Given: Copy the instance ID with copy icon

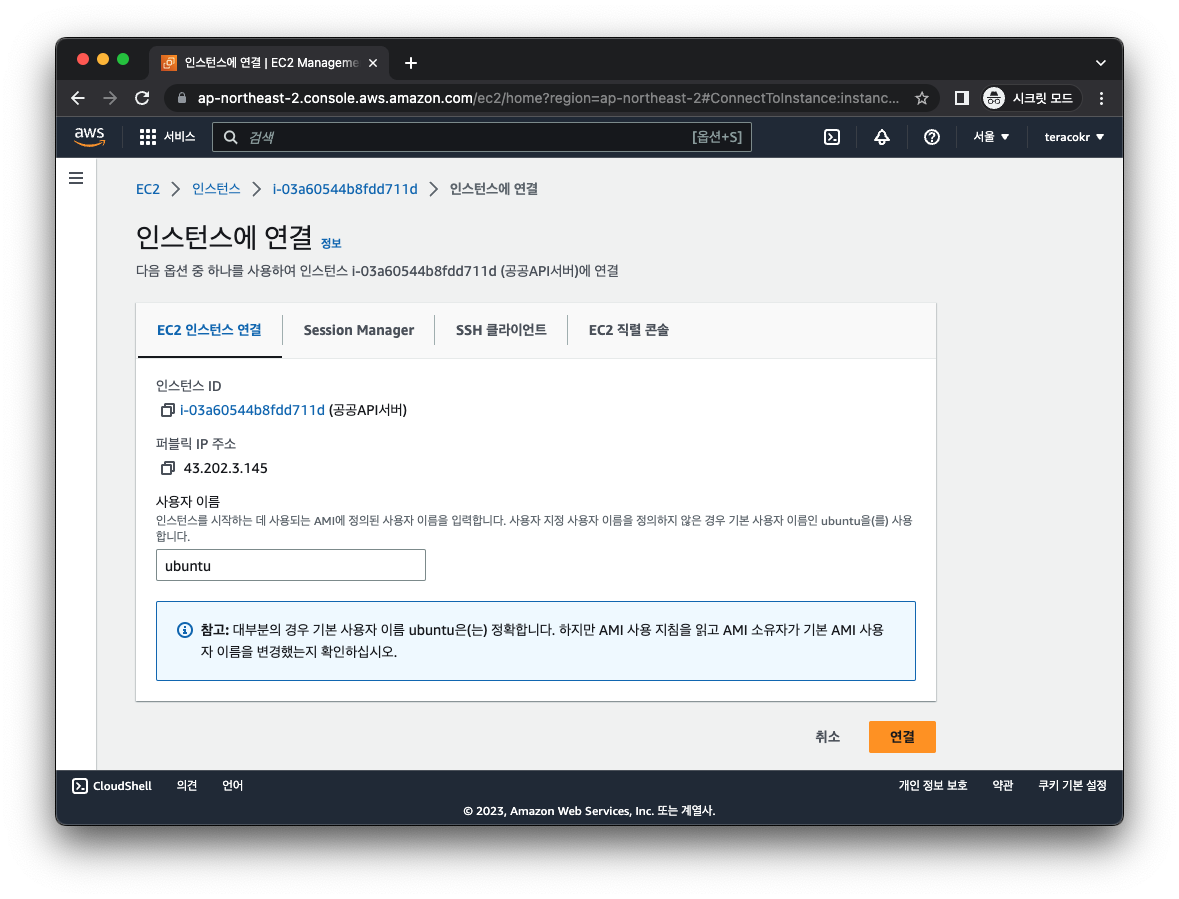Looking at the screenshot, I should click(168, 410).
